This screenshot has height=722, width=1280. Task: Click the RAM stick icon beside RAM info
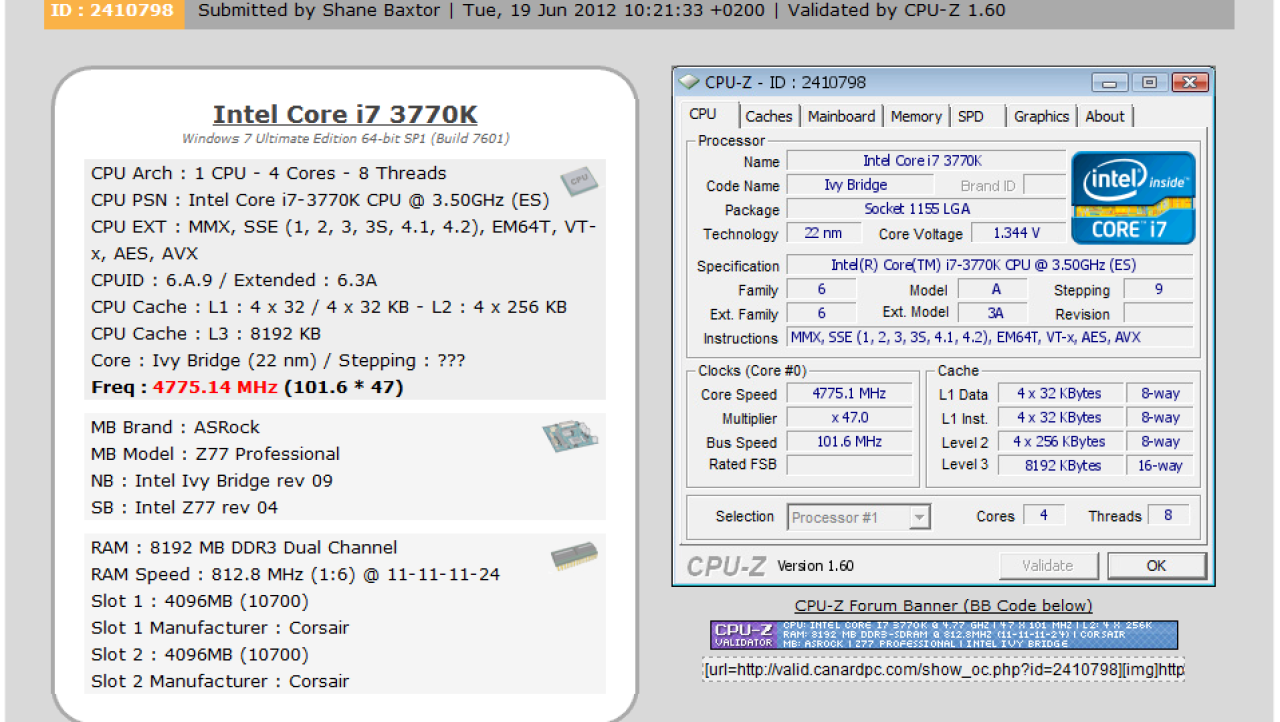click(x=574, y=556)
